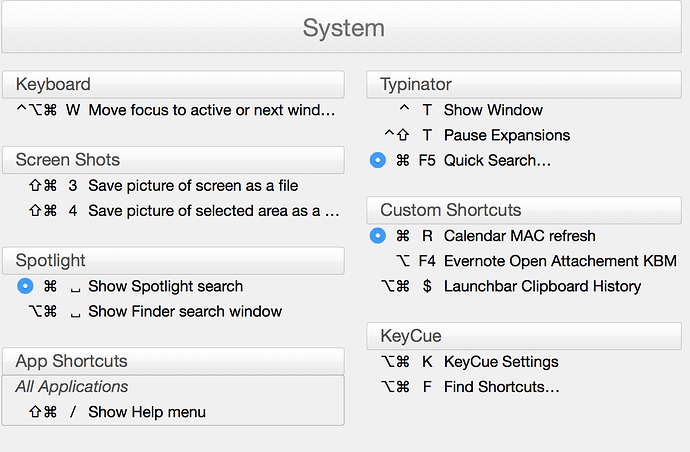
Task: Select the Custom Shortcuts section header
Action: [x=524, y=210]
